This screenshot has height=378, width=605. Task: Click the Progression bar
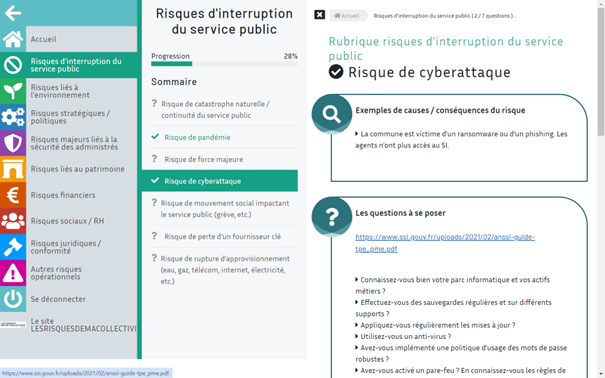tap(224, 64)
